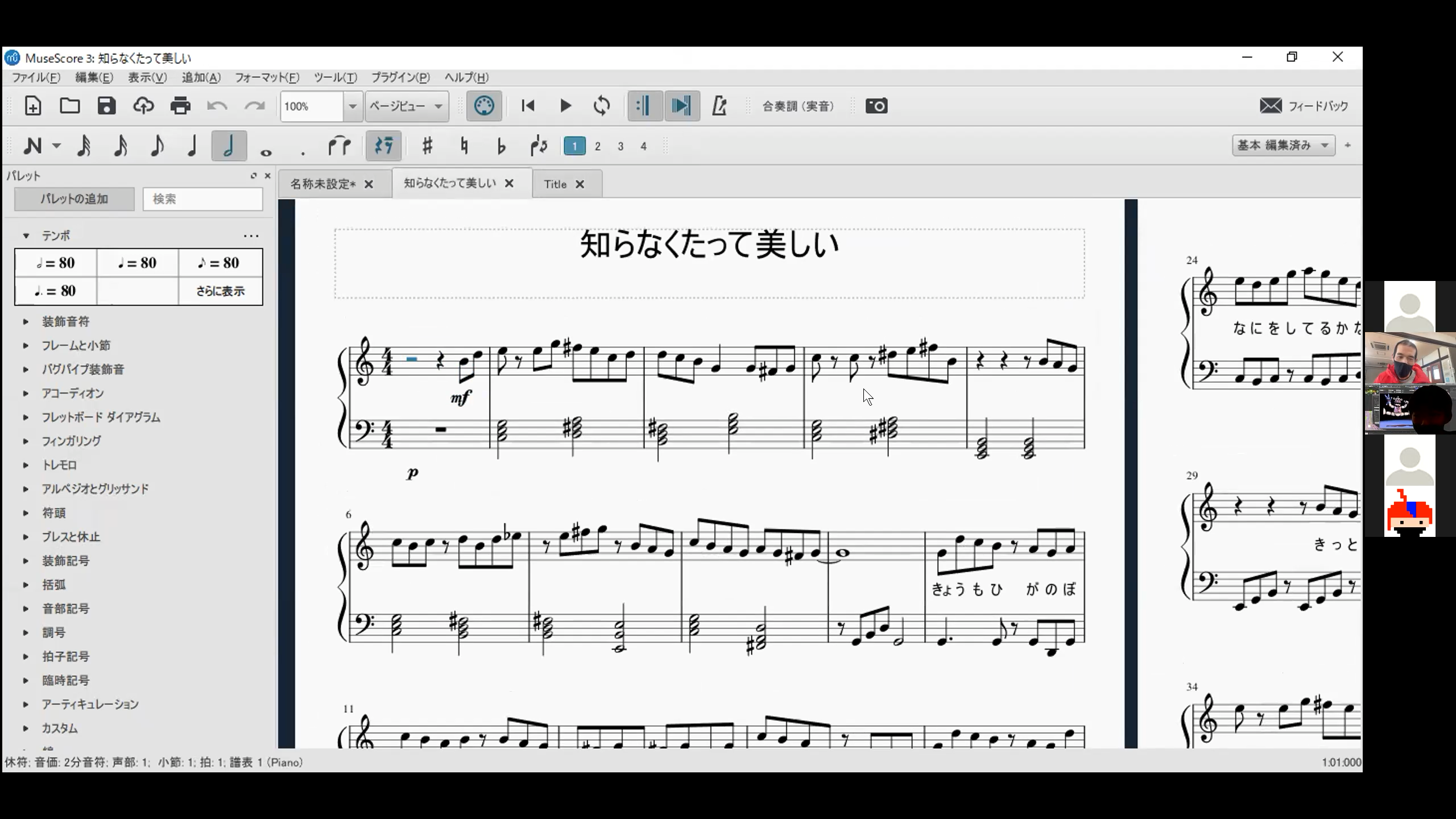Expand the フレームと小節 palette

(x=26, y=346)
